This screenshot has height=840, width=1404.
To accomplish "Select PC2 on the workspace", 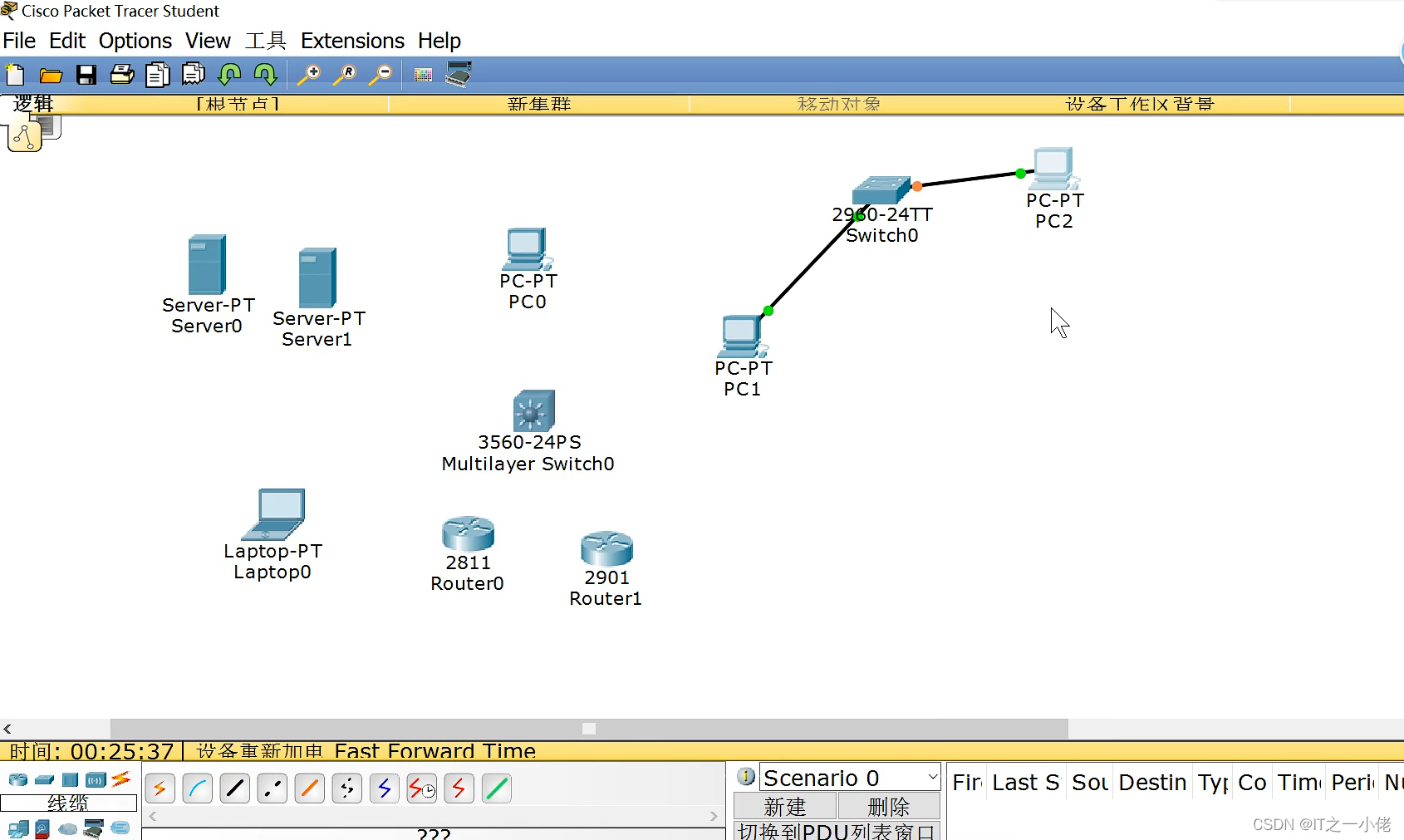I will pyautogui.click(x=1053, y=169).
